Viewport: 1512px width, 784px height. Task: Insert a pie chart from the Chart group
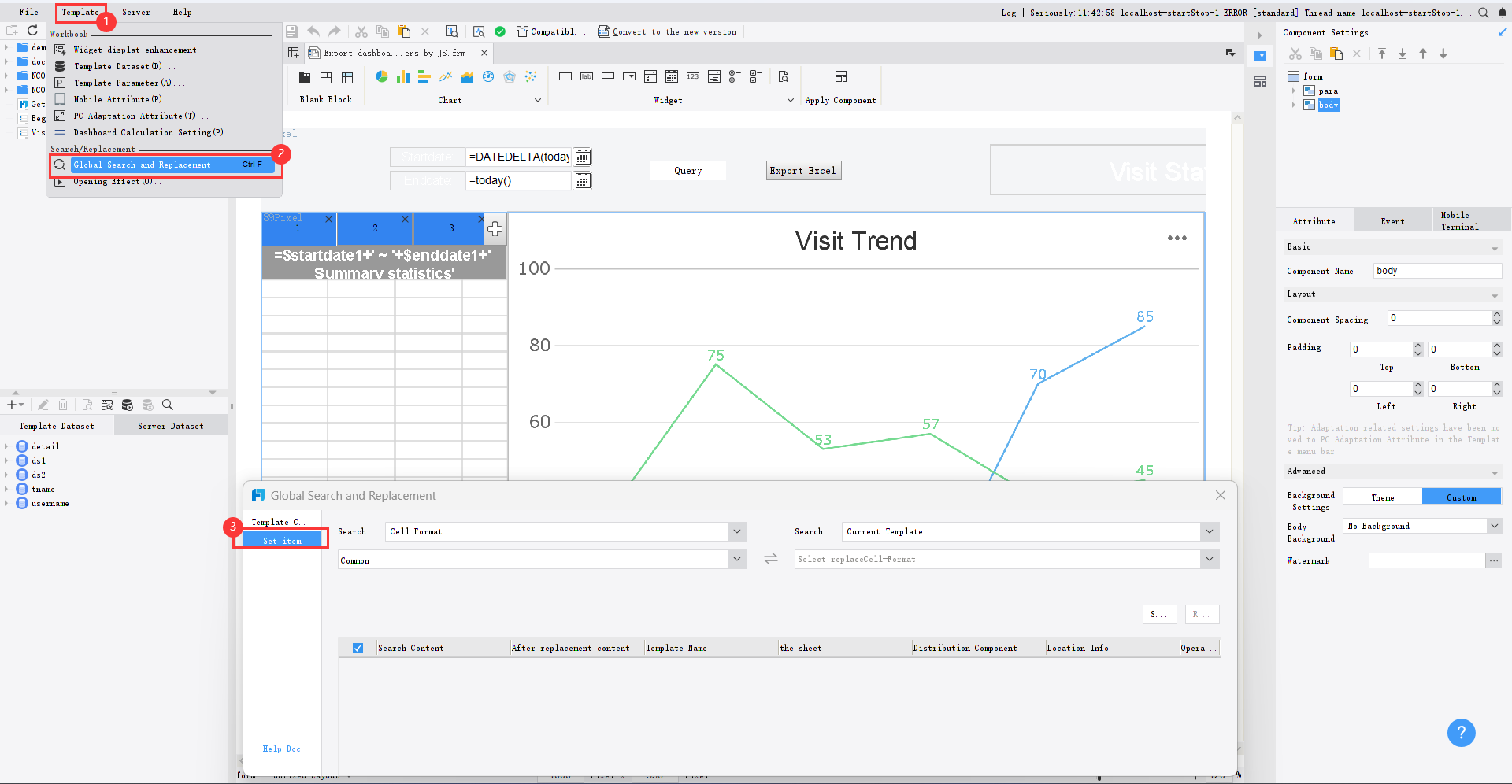pyautogui.click(x=382, y=76)
